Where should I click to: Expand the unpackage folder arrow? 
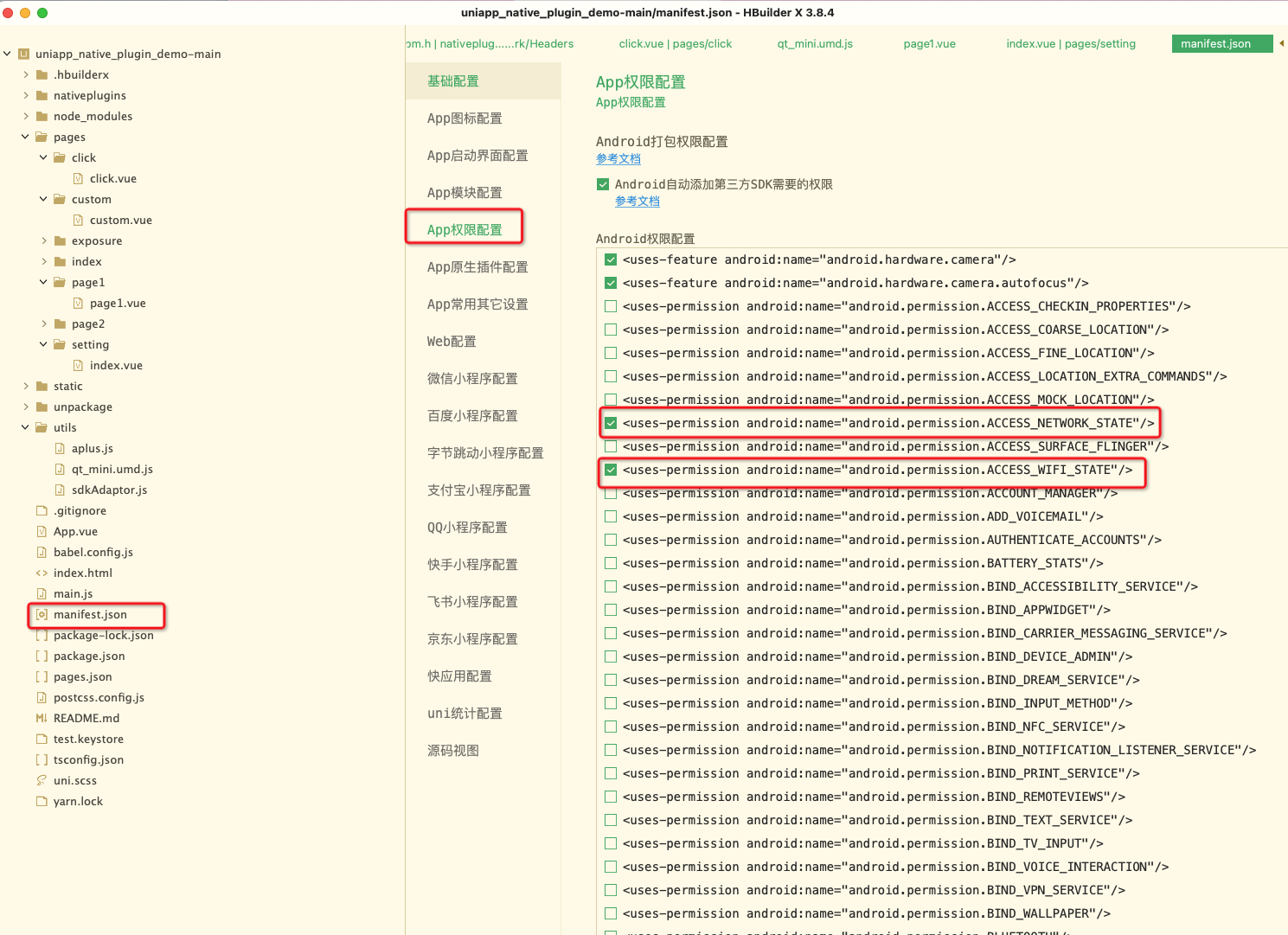tap(26, 407)
